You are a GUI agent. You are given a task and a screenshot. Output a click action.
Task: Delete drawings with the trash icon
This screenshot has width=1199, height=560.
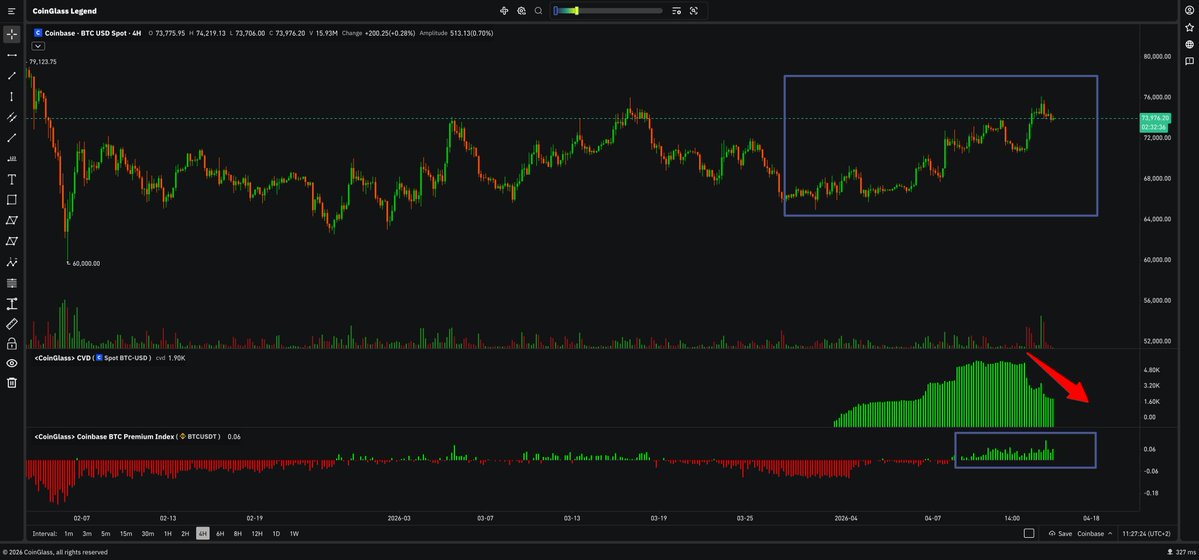click(12, 383)
